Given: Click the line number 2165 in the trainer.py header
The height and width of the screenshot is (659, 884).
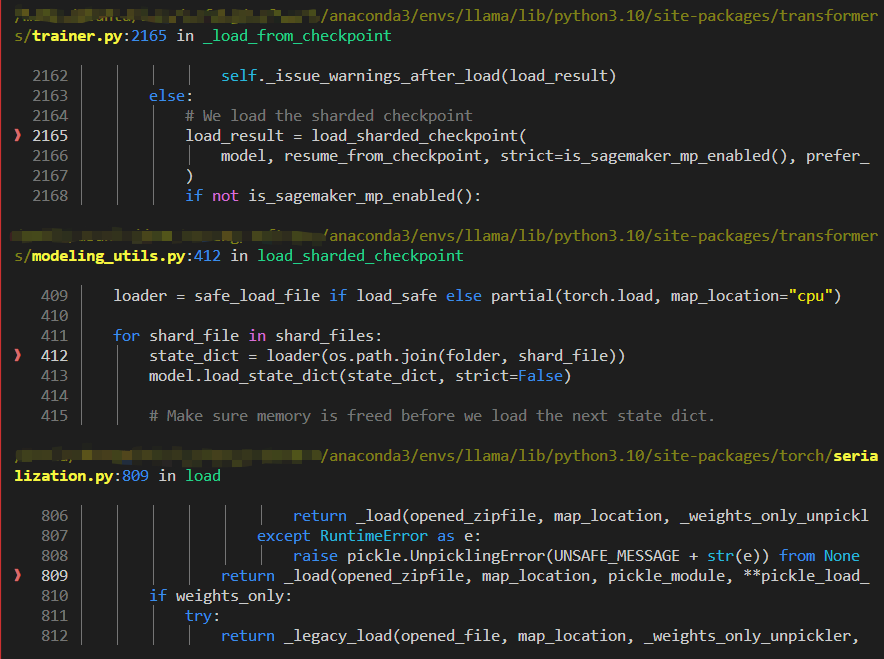Looking at the screenshot, I should [x=149, y=35].
